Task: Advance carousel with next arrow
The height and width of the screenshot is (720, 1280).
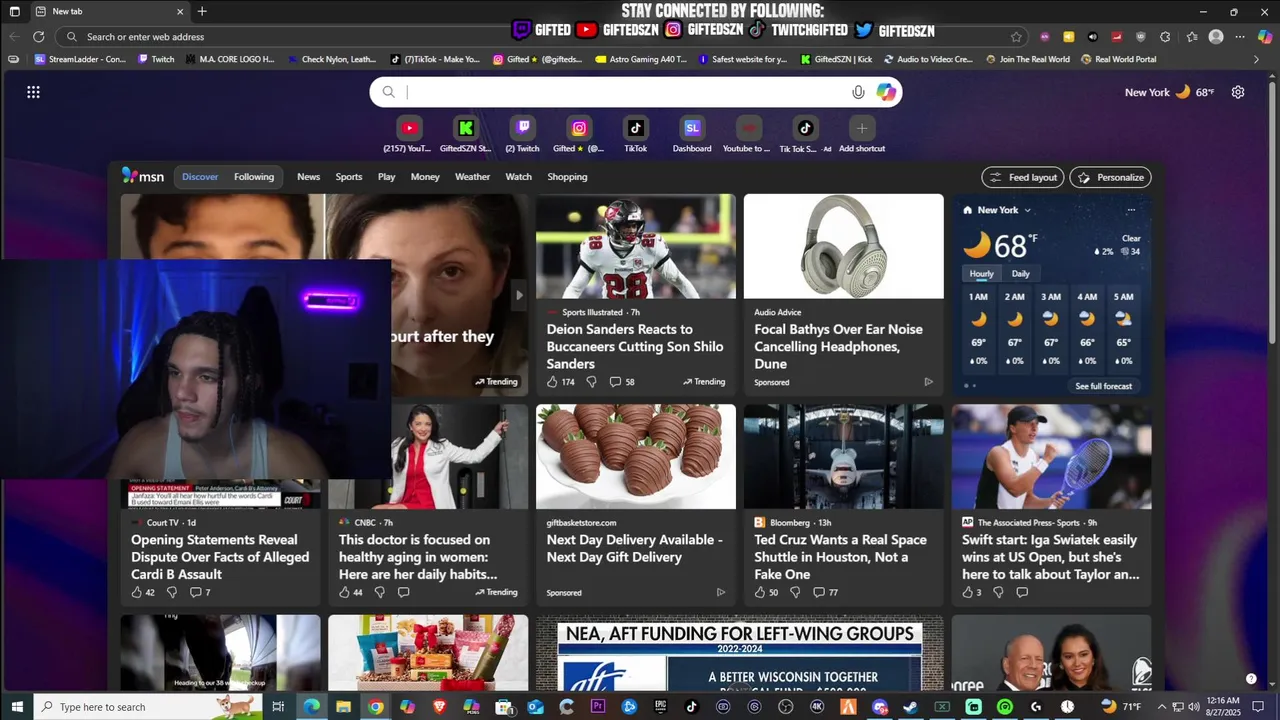Action: pos(518,295)
